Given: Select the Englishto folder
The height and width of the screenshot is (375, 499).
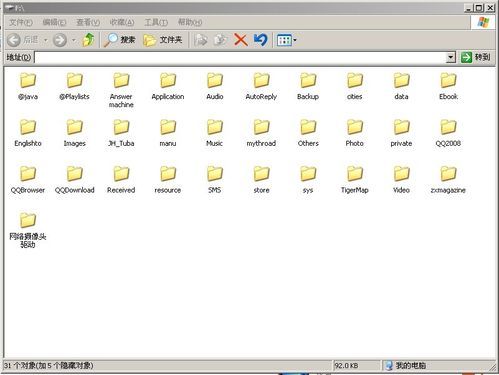Looking at the screenshot, I should tap(28, 133).
